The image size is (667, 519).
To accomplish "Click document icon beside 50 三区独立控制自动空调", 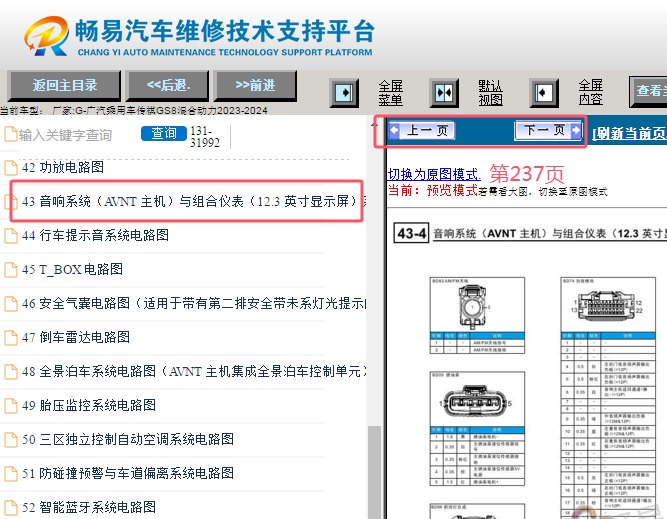I will [x=11, y=440].
